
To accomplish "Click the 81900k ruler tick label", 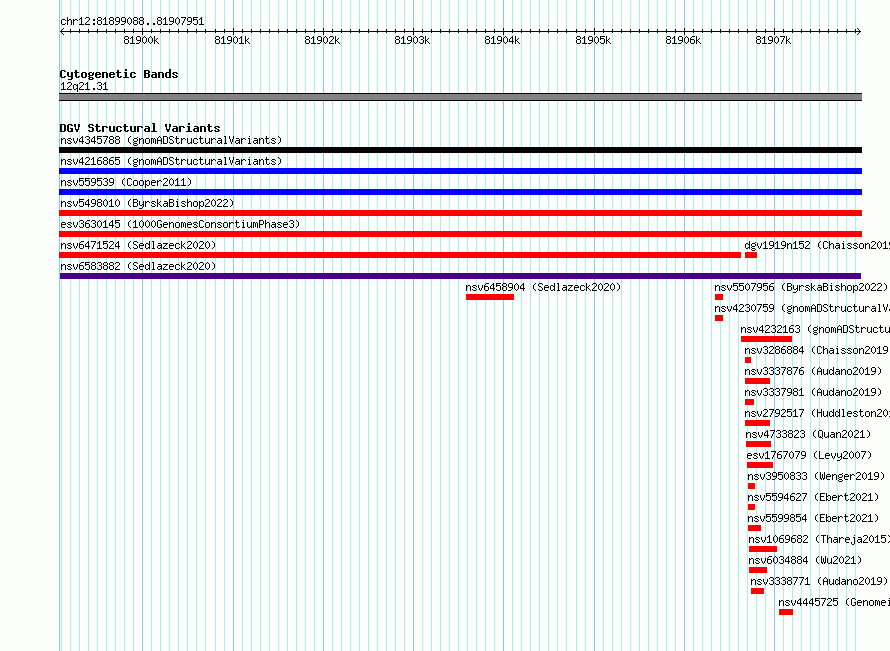I will [x=141, y=40].
